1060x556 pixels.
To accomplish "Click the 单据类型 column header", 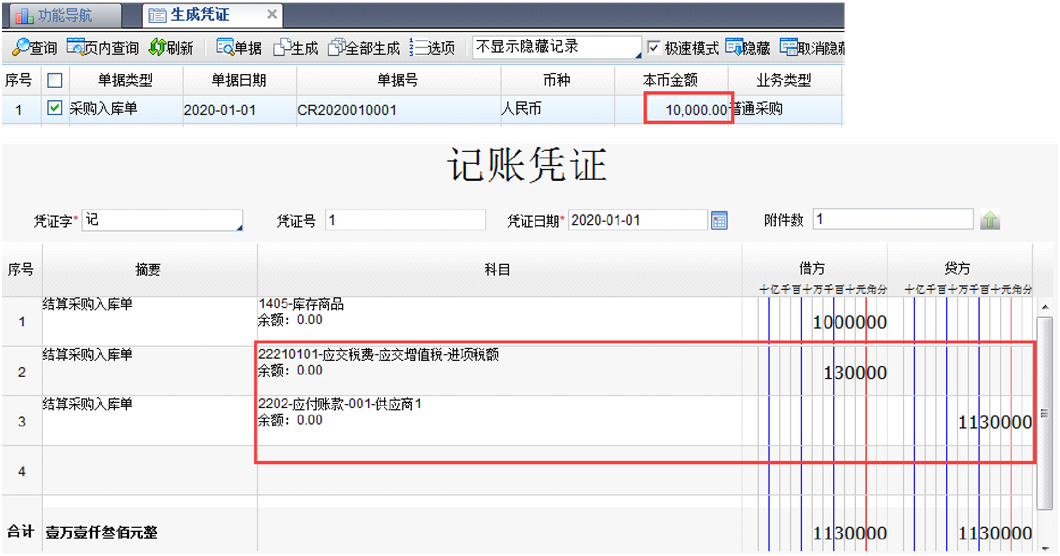I will tap(126, 80).
